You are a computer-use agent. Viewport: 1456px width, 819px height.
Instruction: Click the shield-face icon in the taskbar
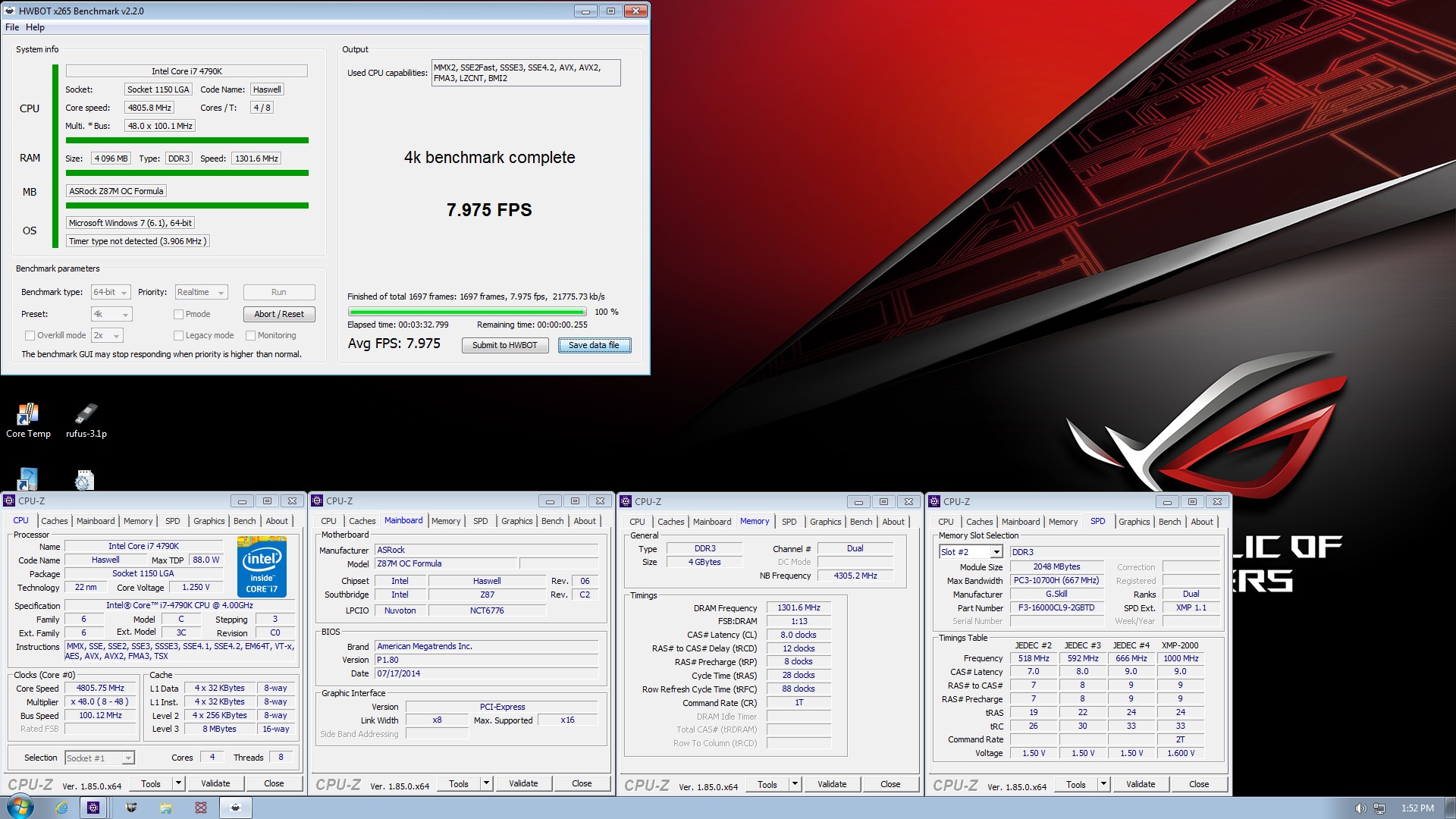tap(131, 808)
